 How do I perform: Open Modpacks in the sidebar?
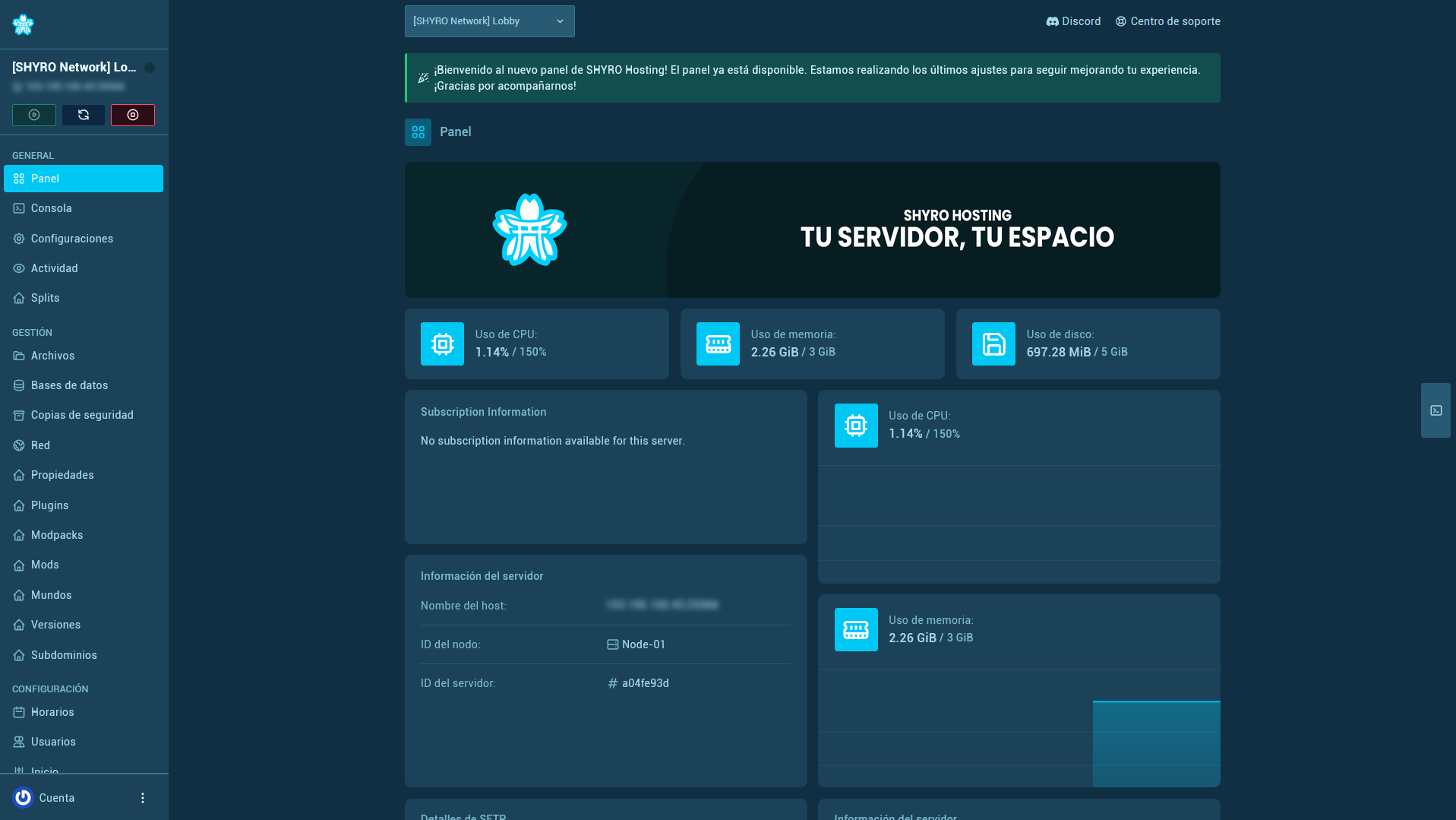[x=84, y=535]
